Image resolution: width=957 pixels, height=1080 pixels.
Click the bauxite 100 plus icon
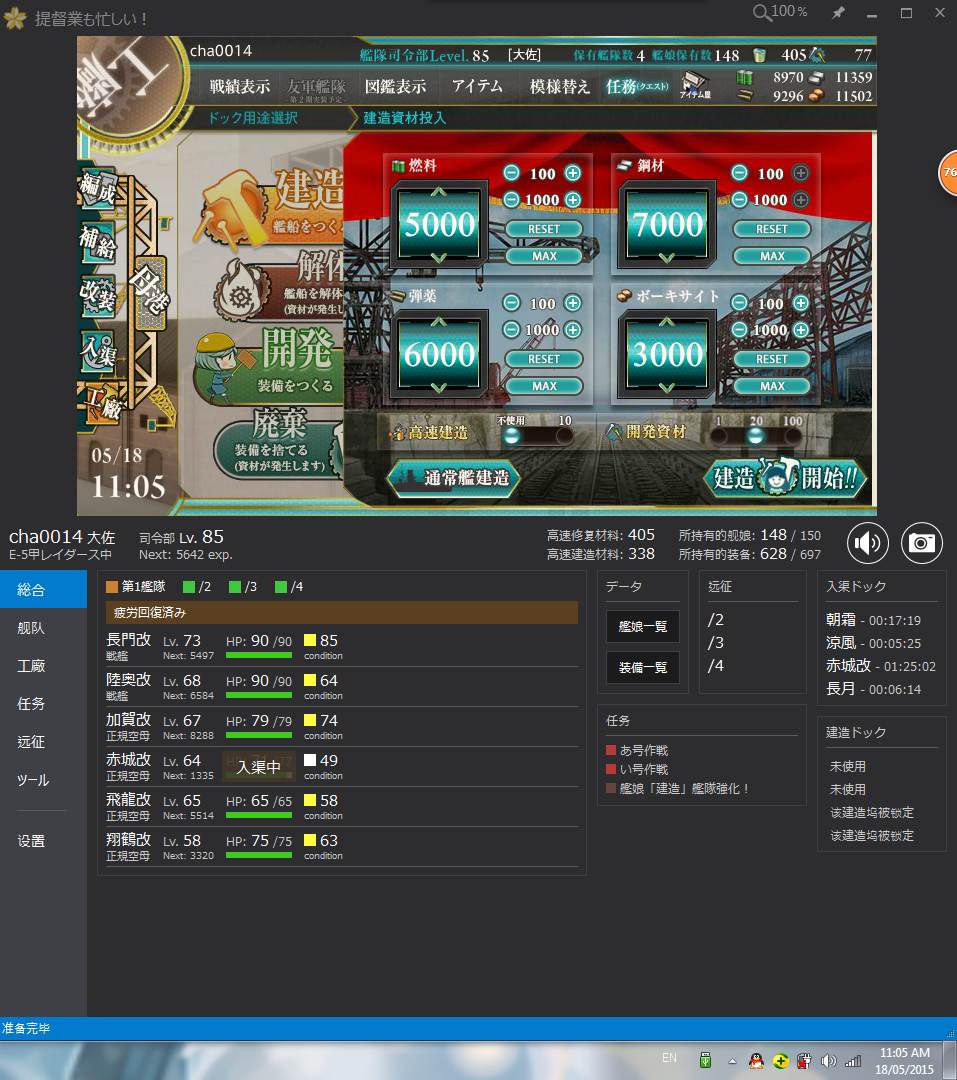pyautogui.click(x=801, y=303)
